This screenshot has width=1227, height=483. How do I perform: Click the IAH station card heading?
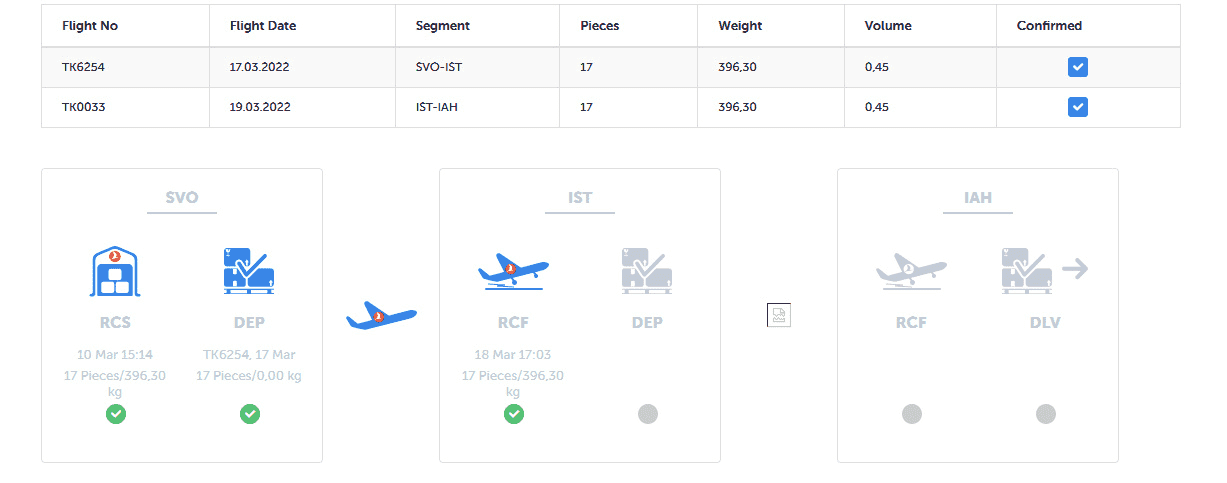click(x=978, y=197)
